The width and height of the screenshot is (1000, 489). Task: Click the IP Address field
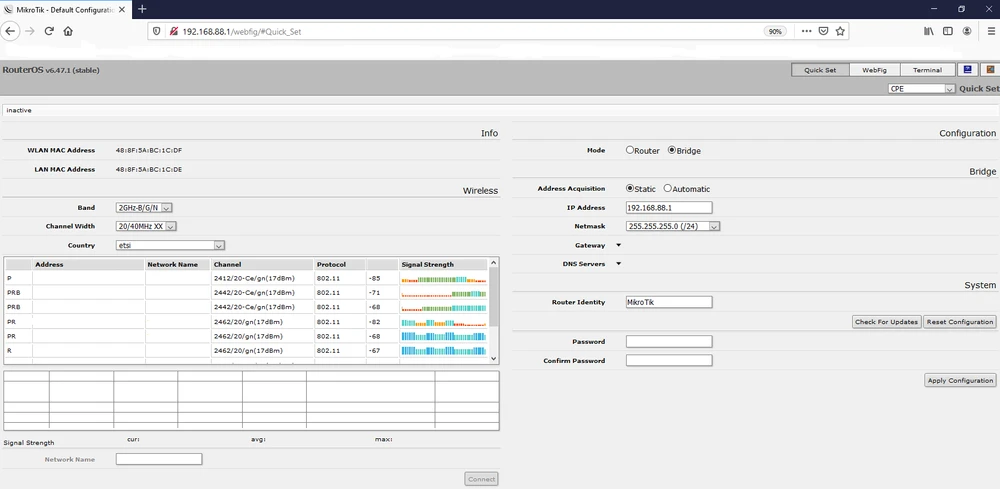coord(669,207)
